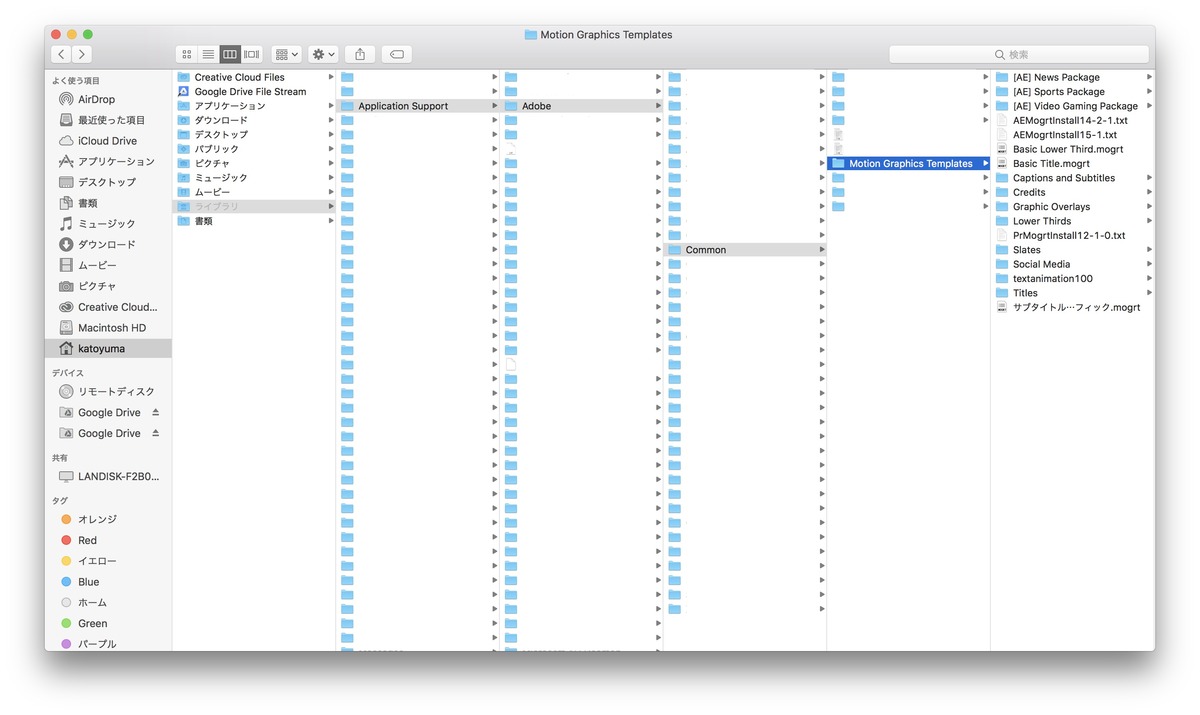Open the Creative Cloud Files folder
Viewport: 1200px width, 715px height.
pyautogui.click(x=239, y=77)
